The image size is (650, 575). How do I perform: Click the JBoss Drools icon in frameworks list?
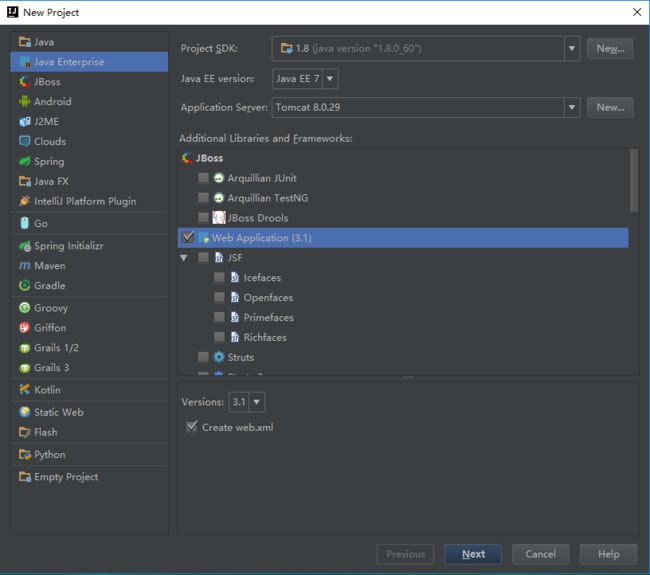point(219,218)
